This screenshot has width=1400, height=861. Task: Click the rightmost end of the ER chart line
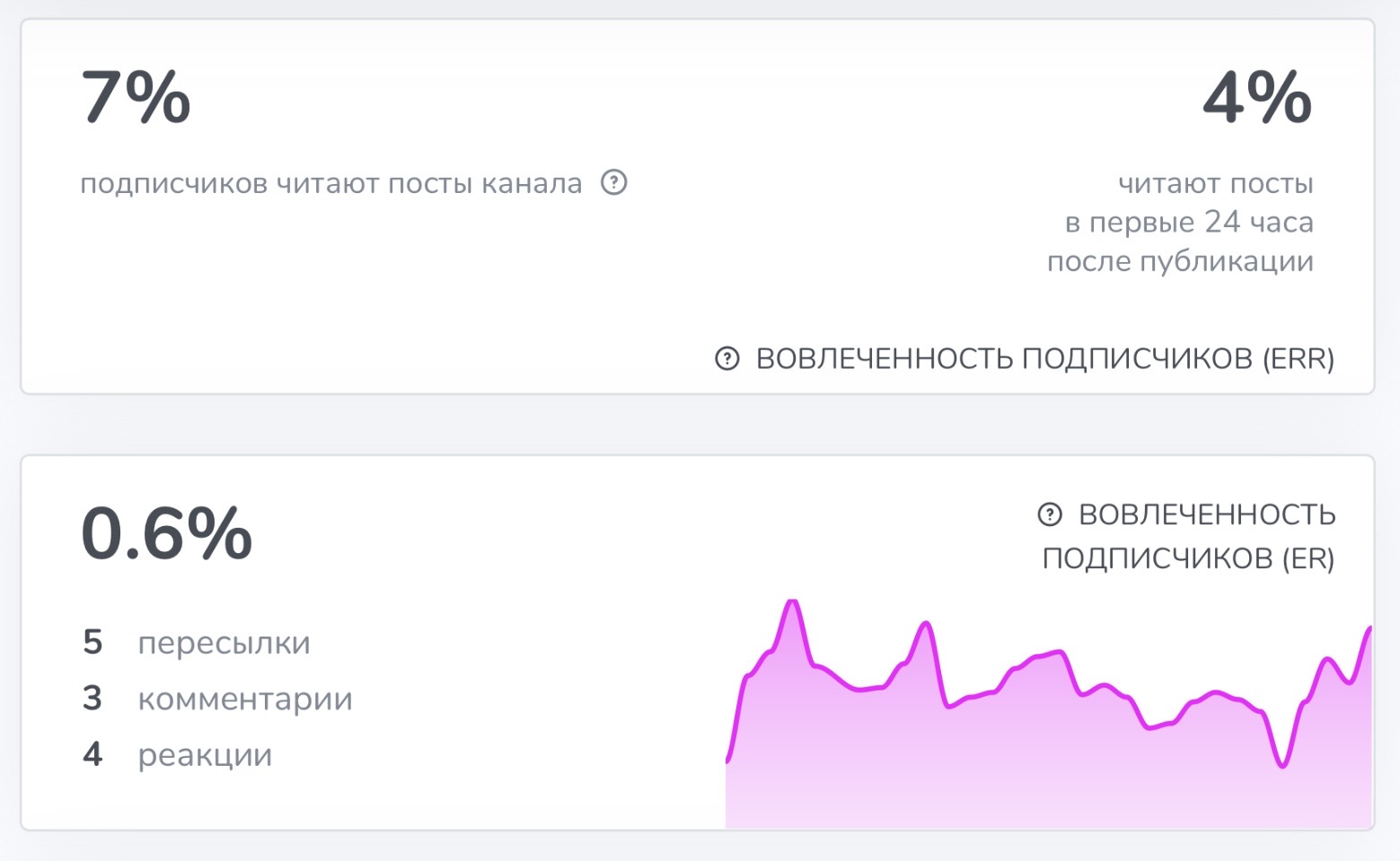point(1369,629)
